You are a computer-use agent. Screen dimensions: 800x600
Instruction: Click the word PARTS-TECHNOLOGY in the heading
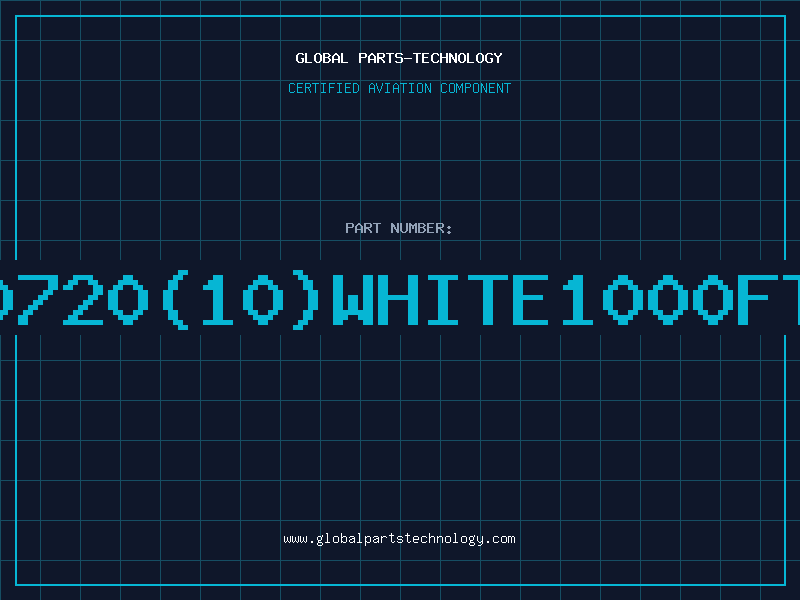click(430, 58)
